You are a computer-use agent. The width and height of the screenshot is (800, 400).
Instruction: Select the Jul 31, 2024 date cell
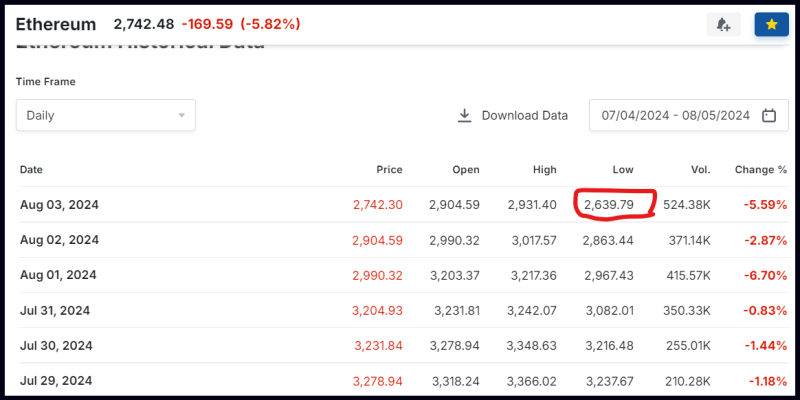coord(55,310)
